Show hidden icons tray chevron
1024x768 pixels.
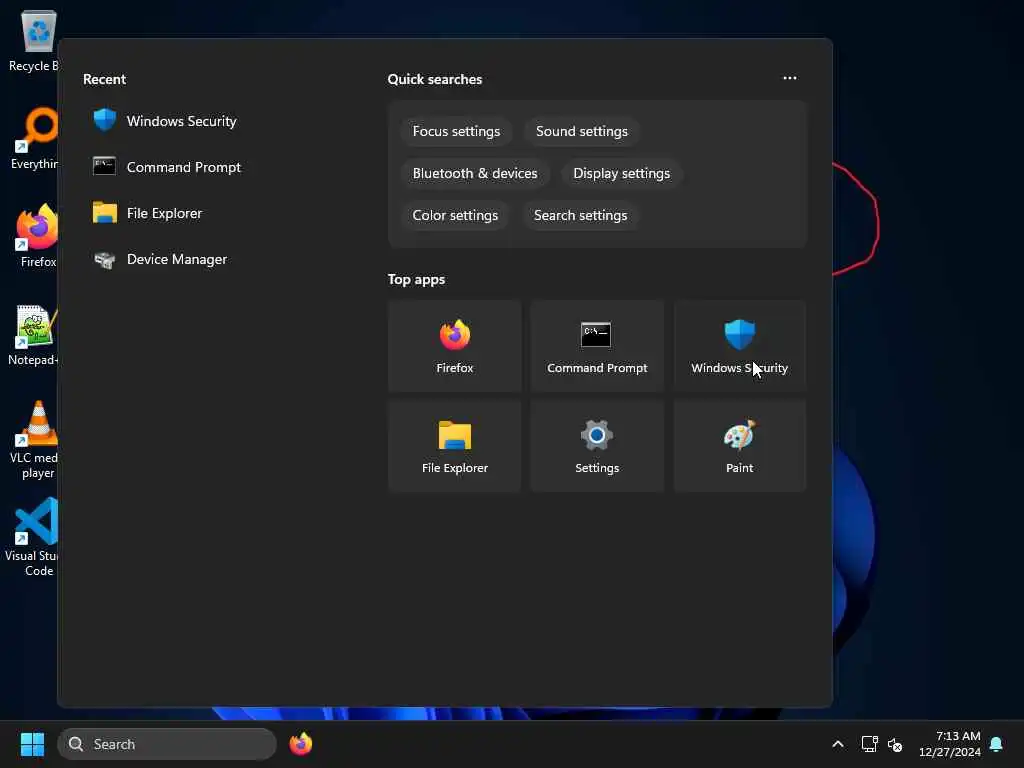pyautogui.click(x=838, y=744)
